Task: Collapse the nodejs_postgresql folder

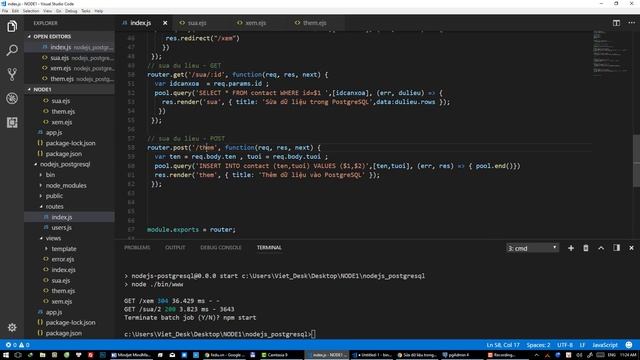Action: click(65, 164)
